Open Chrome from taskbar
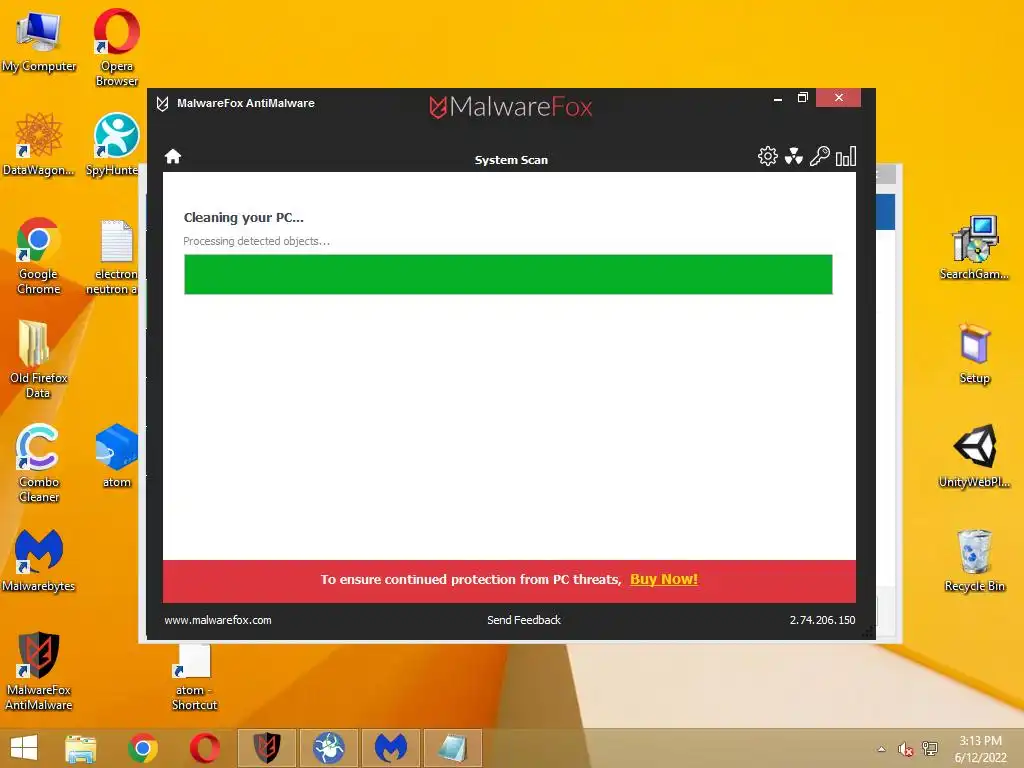 click(x=142, y=748)
